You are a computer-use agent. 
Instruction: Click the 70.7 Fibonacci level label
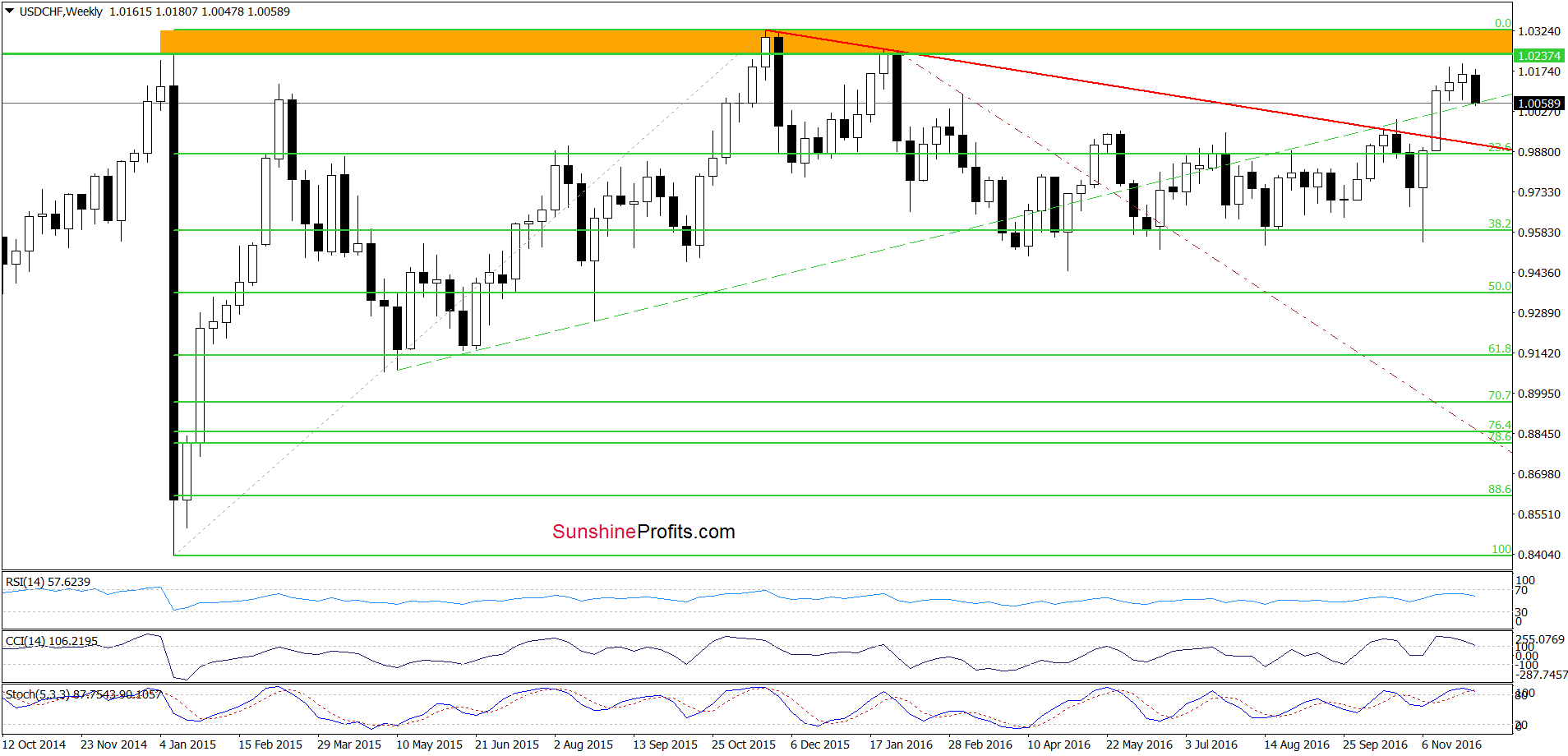1499,395
